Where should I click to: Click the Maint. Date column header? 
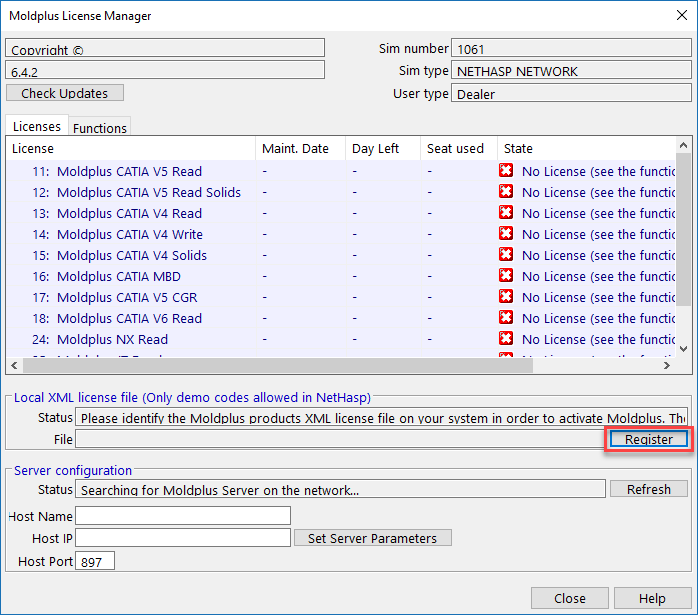(x=300, y=148)
